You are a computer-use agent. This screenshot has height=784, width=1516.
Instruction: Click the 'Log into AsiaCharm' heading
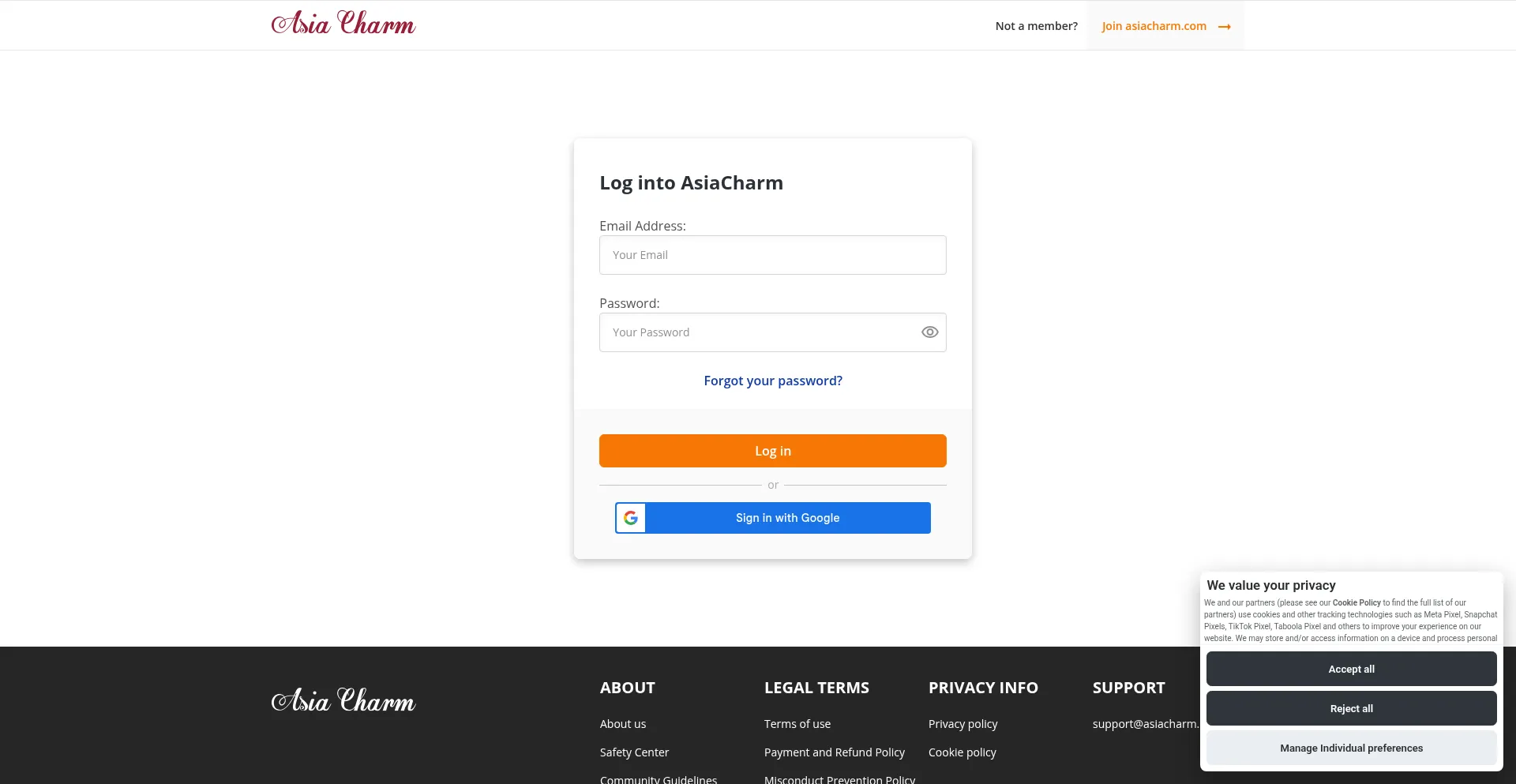pyautogui.click(x=692, y=183)
